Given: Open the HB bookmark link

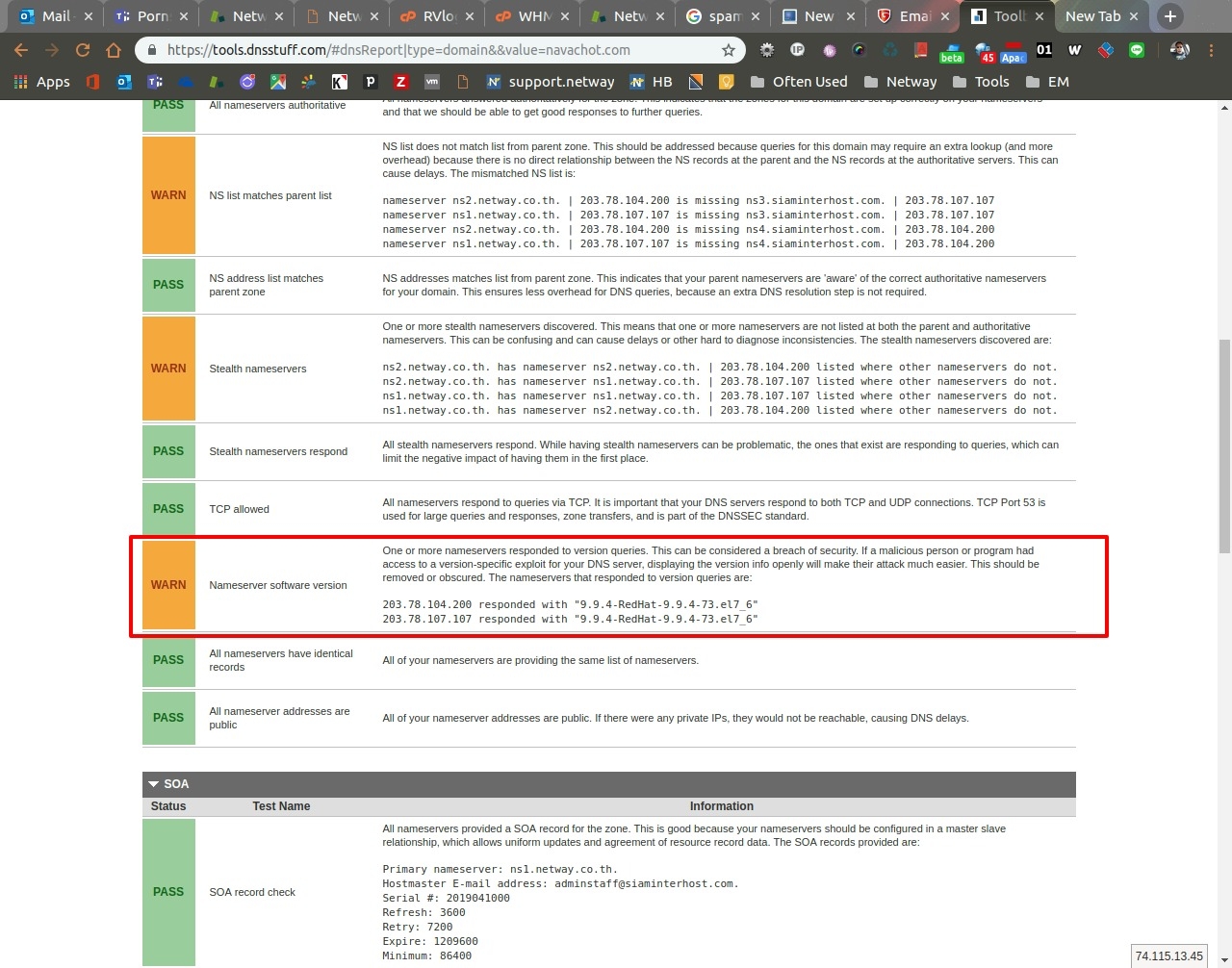Looking at the screenshot, I should pos(651,82).
